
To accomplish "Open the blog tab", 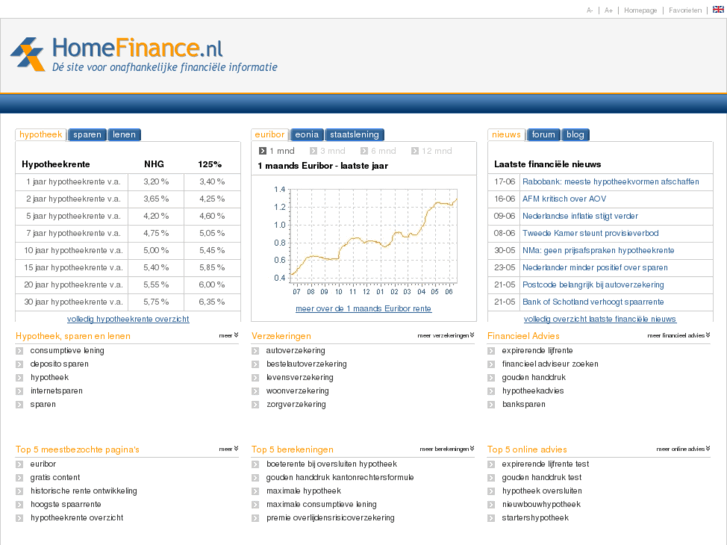I will (x=575, y=135).
